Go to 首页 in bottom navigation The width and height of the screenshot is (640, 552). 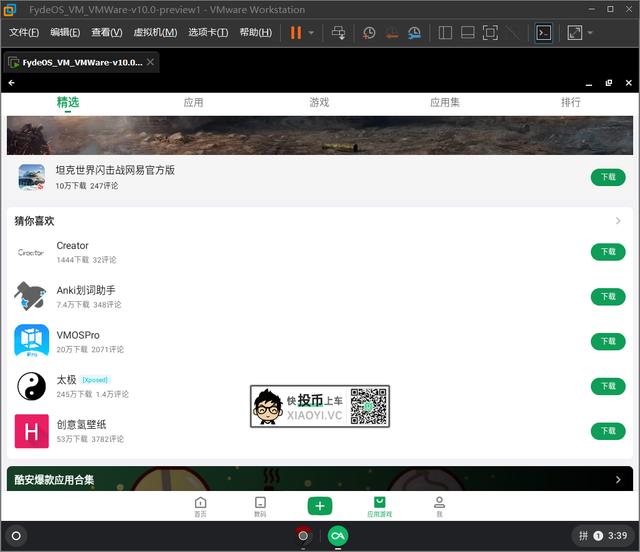[200, 507]
